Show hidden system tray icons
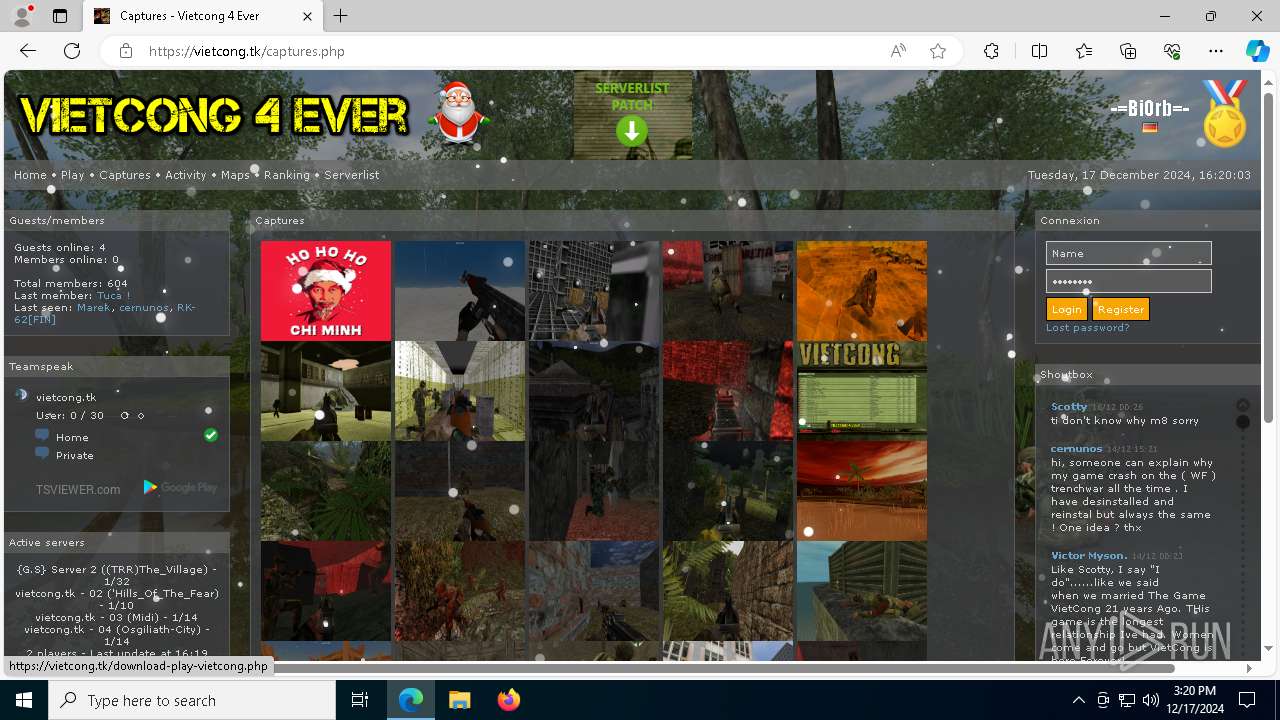 [x=1078, y=700]
